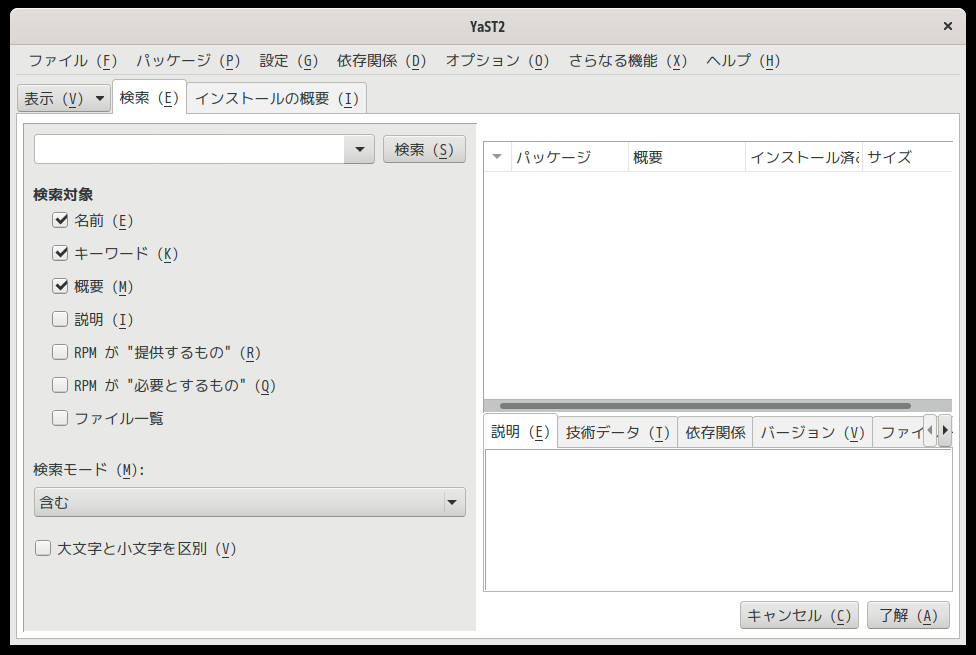The image size is (976, 655).
Task: Select the 説明 (E) details tab
Action: click(x=521, y=431)
